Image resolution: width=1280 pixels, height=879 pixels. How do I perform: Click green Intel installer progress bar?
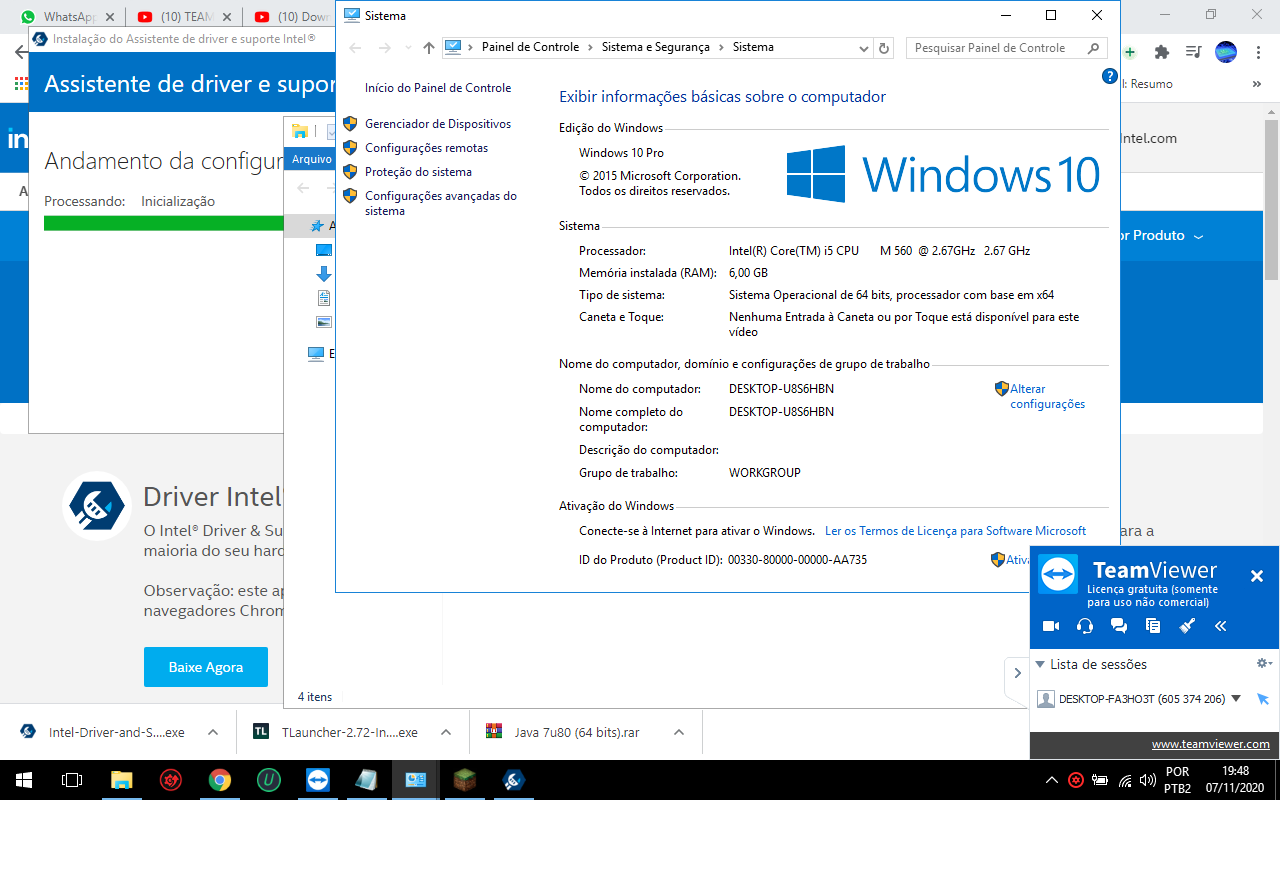164,223
